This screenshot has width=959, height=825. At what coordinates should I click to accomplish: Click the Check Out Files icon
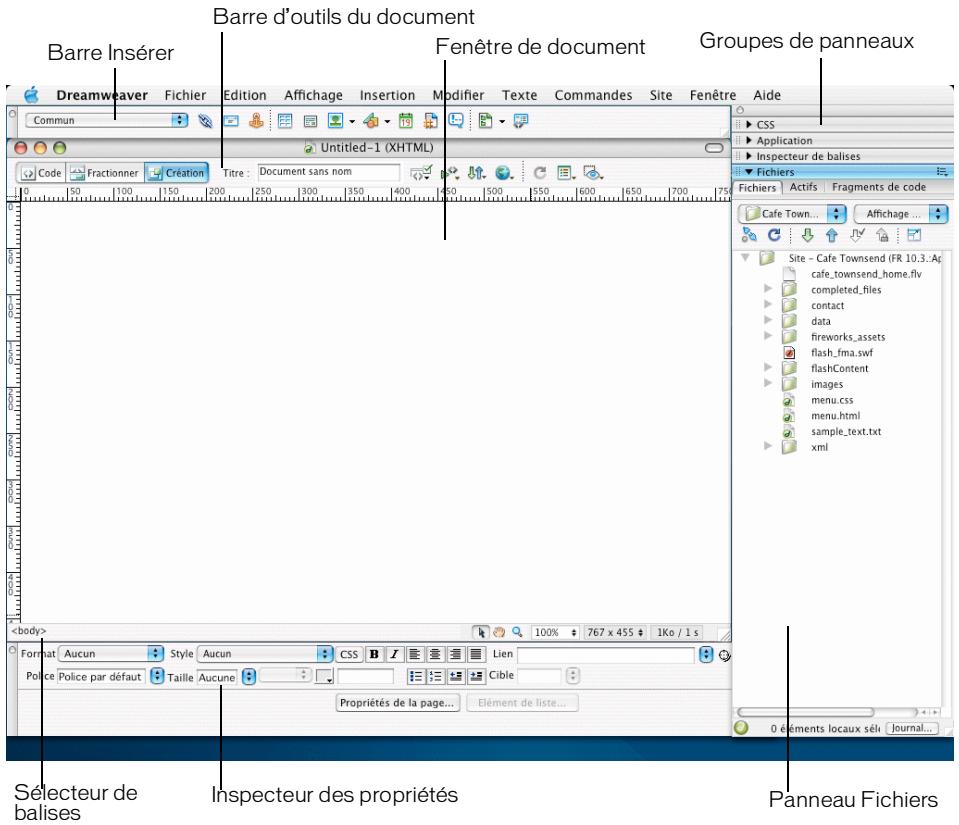click(857, 235)
